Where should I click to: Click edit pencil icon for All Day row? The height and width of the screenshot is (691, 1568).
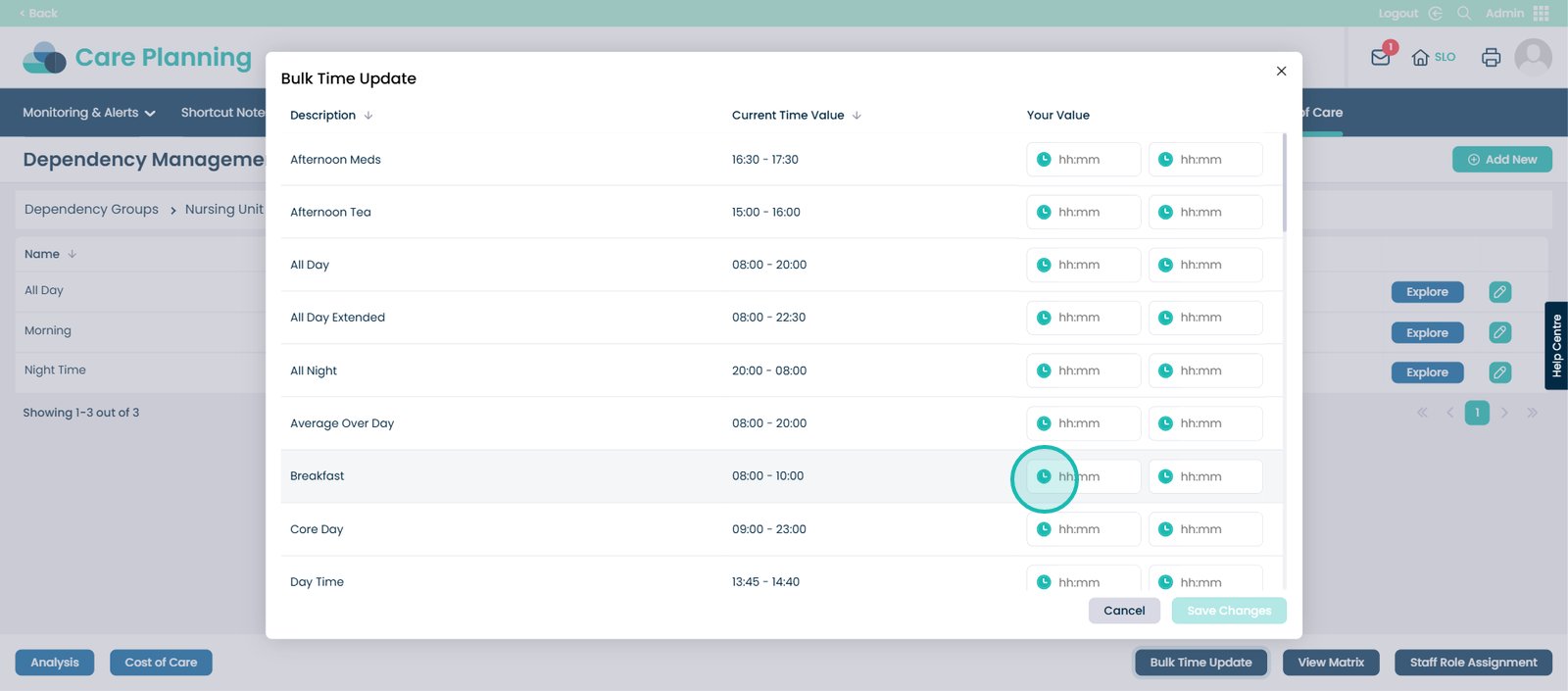1499,292
